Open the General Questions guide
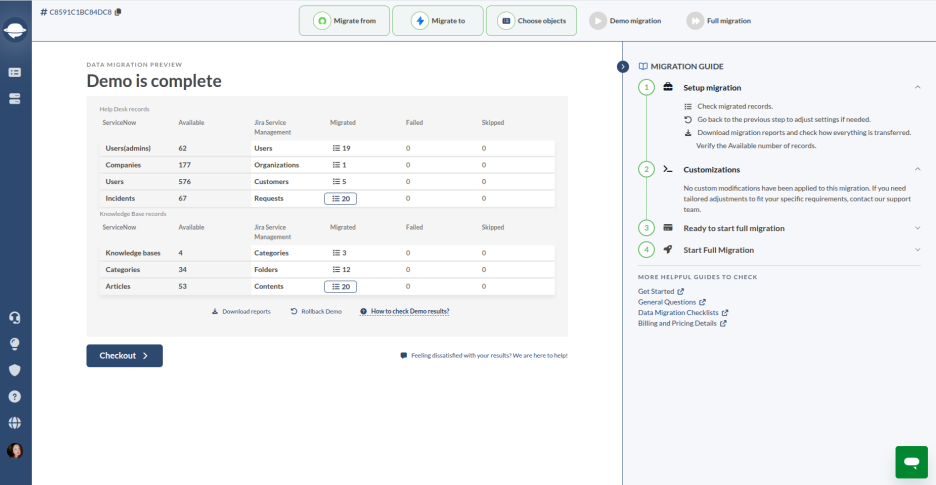 [672, 302]
